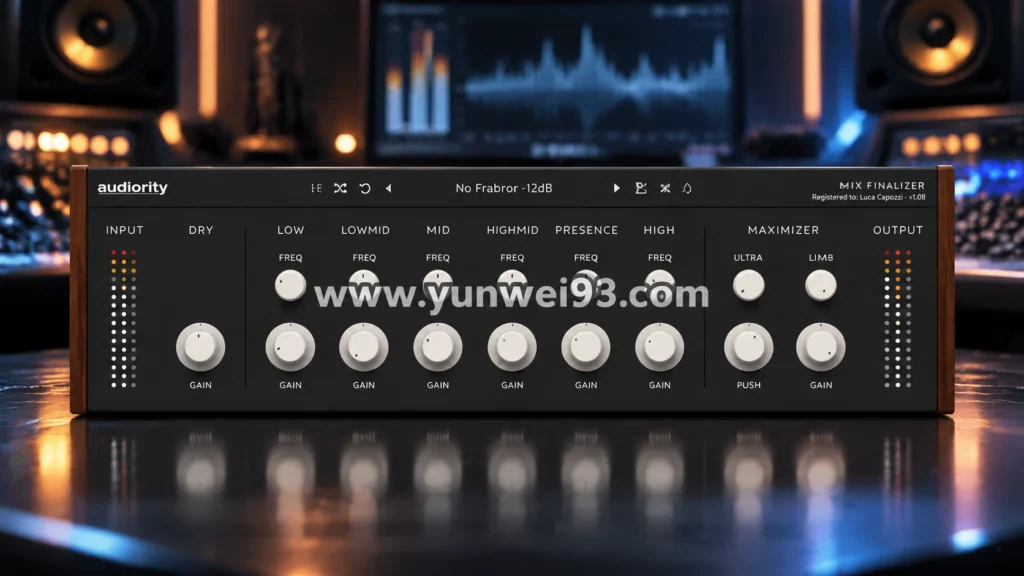This screenshot has width=1024, height=576.
Task: Click the "PRESENCE" band label
Action: click(x=586, y=230)
